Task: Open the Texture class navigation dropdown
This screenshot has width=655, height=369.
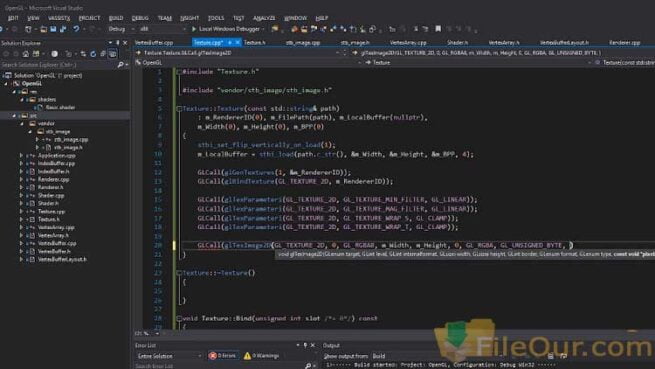Action: click(x=479, y=62)
